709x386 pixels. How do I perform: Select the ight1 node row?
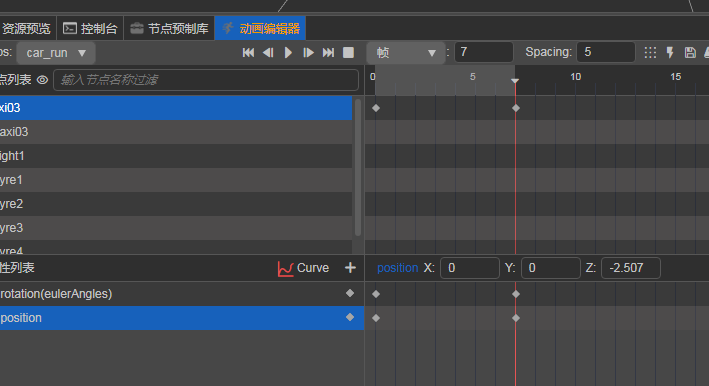pos(176,156)
